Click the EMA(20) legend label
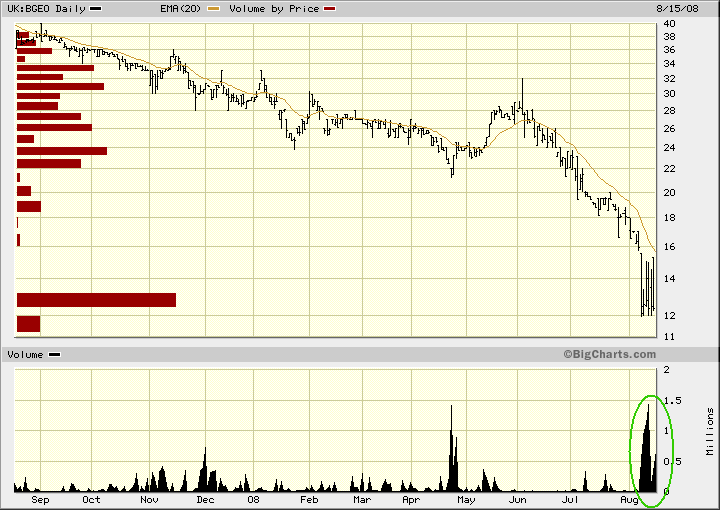This screenshot has width=720, height=510. (181, 8)
